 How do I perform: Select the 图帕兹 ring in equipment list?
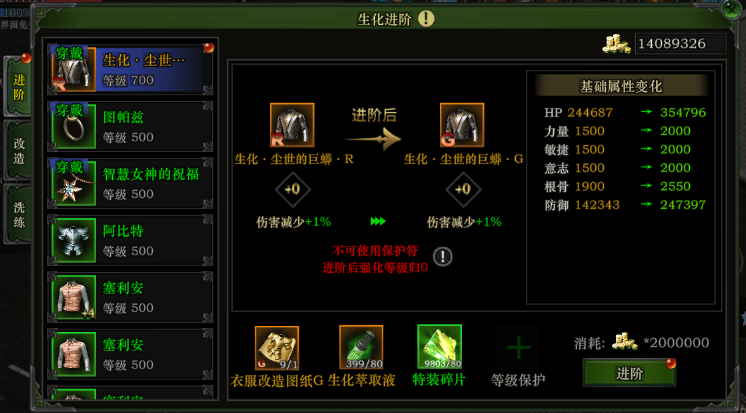[130, 127]
